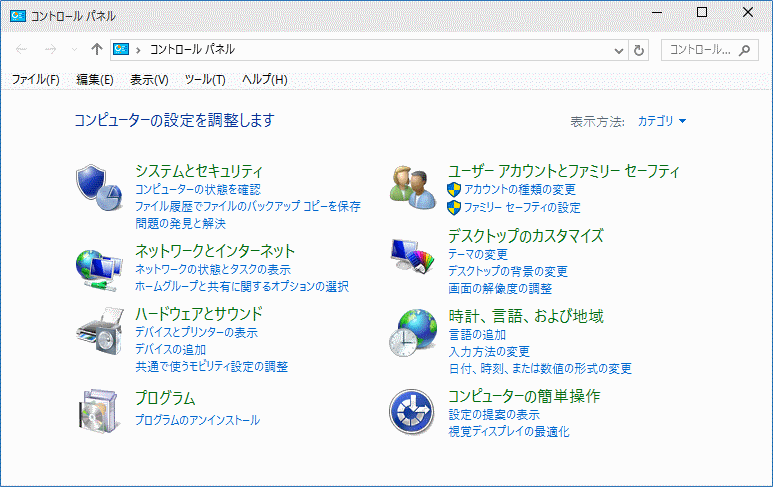
Task: Click the プログラム disc box icon
Action: coord(99,411)
